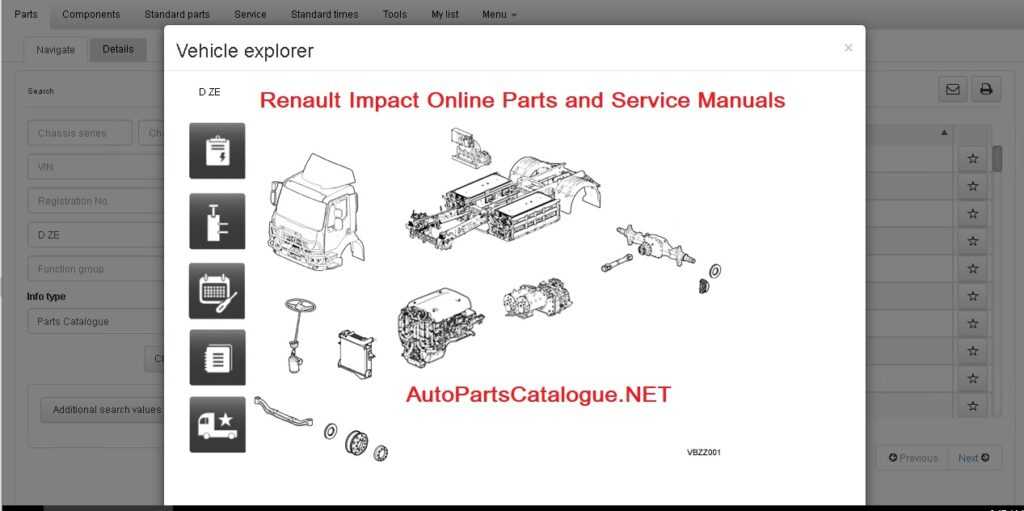Open the Standard parts tab
Viewport: 1024px width, 511px height.
point(177,14)
